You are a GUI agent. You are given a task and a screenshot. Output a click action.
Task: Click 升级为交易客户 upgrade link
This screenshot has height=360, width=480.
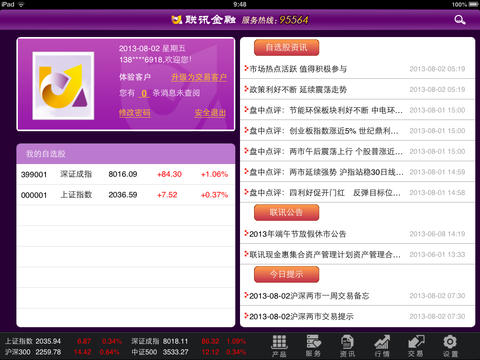pyautogui.click(x=199, y=77)
